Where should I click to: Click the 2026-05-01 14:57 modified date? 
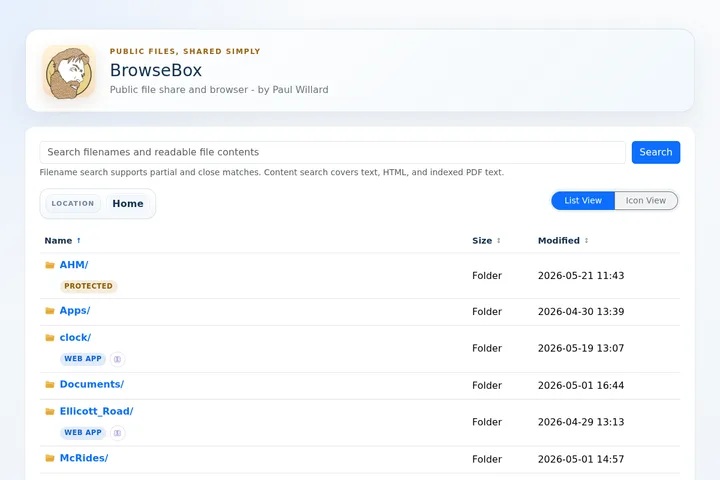(x=581, y=459)
